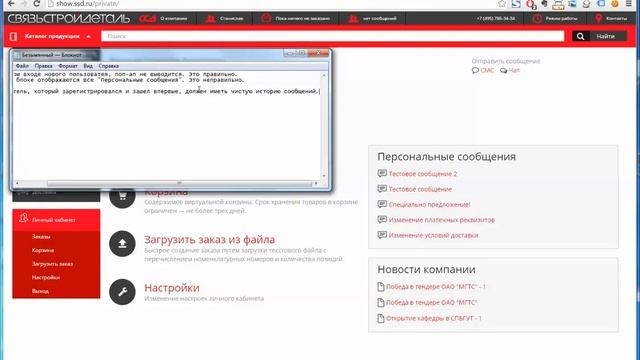
Task: Click the browser back arrow
Action: (x=11, y=4)
